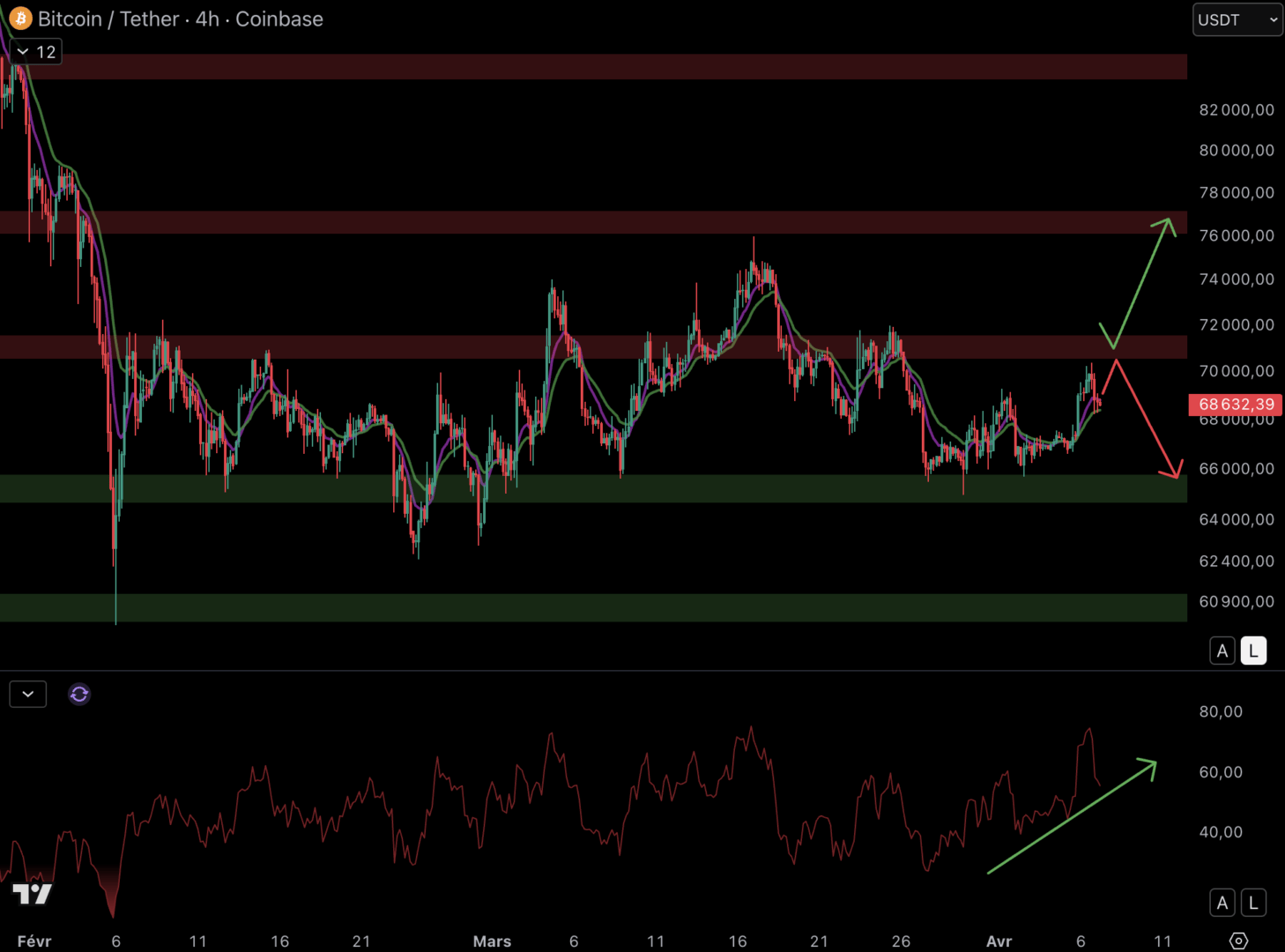The image size is (1285, 952).
Task: Toggle auto scale A on the main price chart
Action: coord(1222,651)
